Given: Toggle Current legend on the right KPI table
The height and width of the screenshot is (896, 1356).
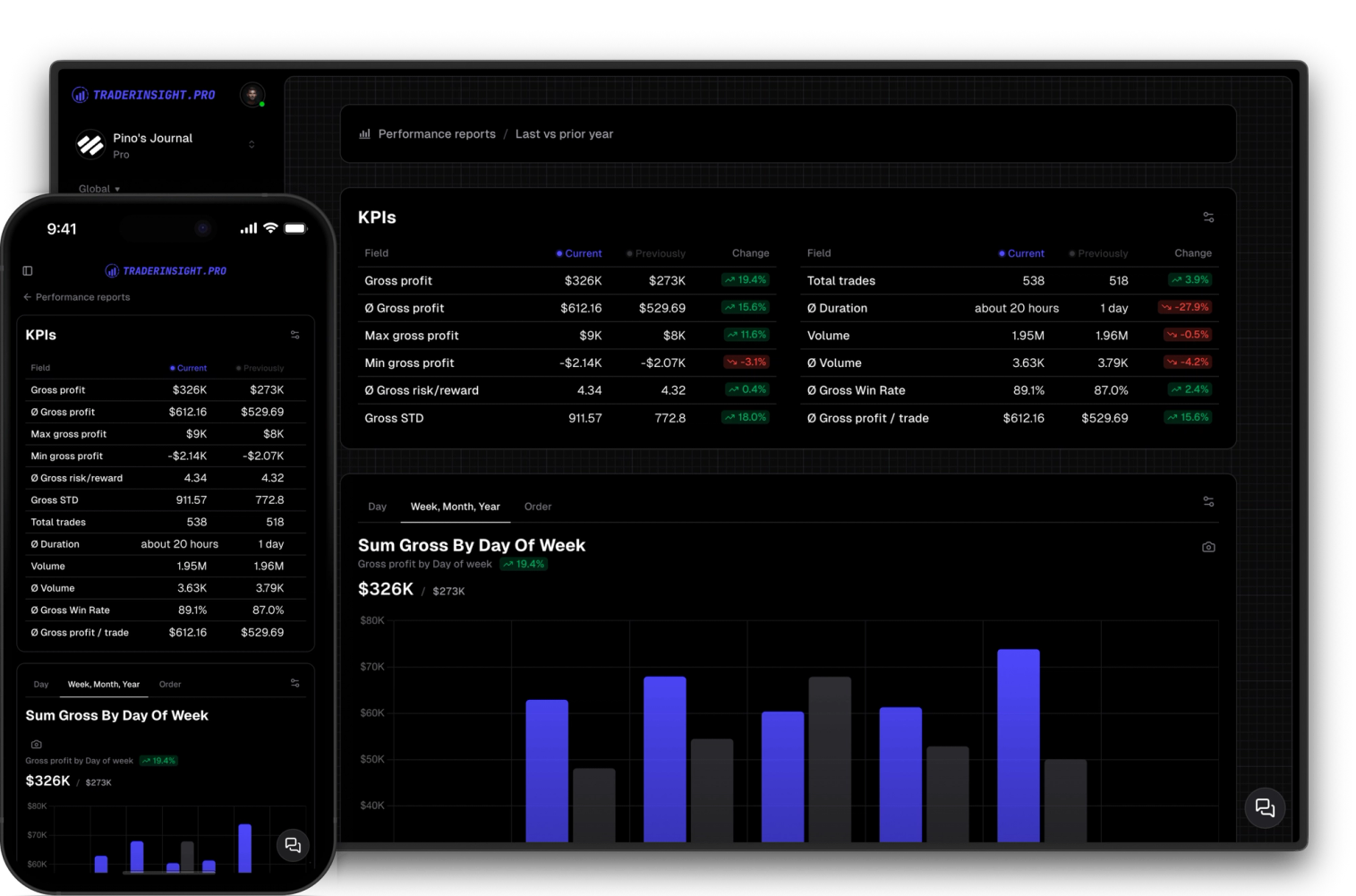Looking at the screenshot, I should tap(1021, 253).
